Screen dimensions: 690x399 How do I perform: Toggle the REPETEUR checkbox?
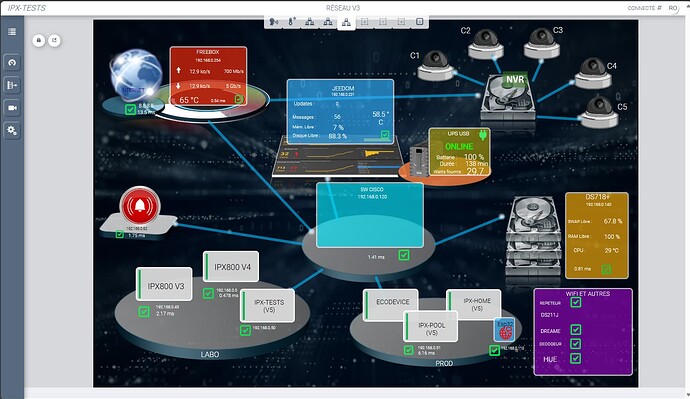click(x=576, y=302)
